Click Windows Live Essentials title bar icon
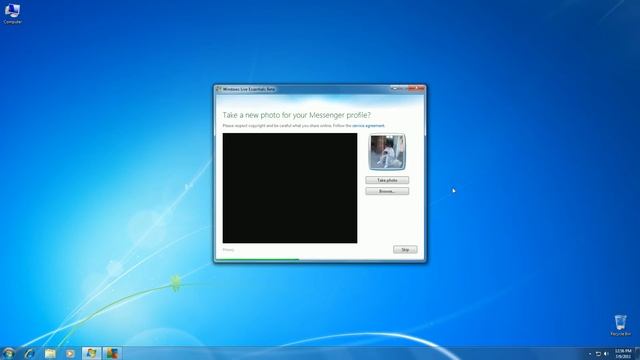The height and width of the screenshot is (360, 640). (219, 89)
